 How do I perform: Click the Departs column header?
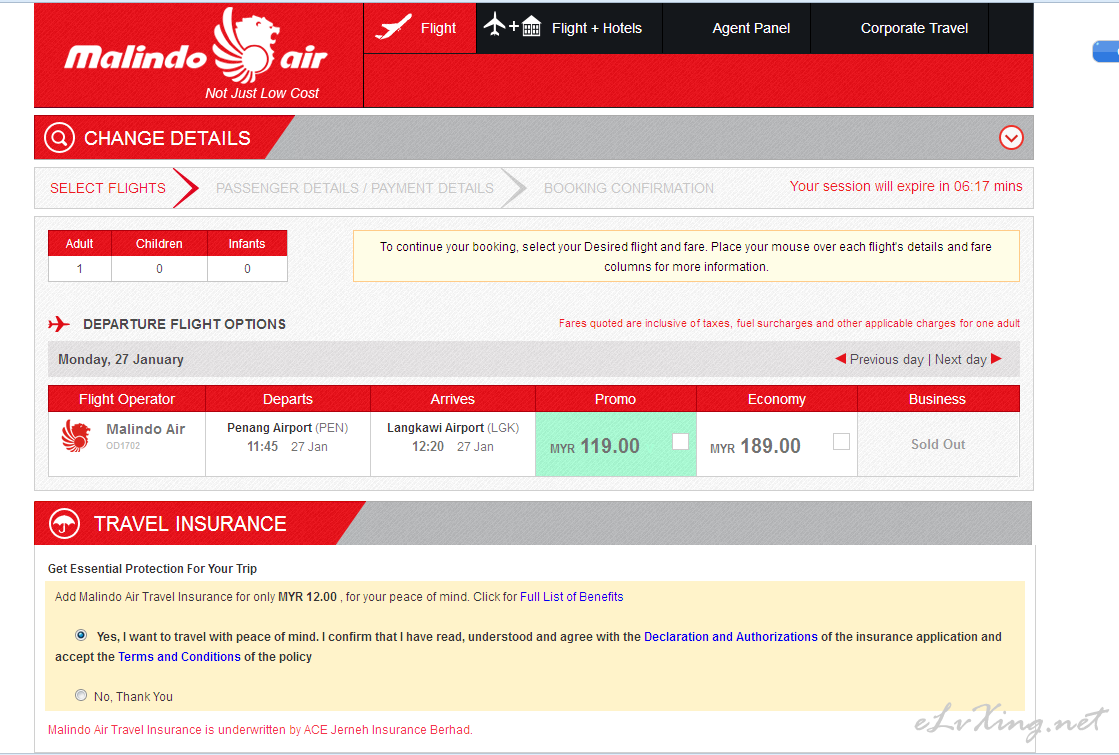pyautogui.click(x=288, y=399)
